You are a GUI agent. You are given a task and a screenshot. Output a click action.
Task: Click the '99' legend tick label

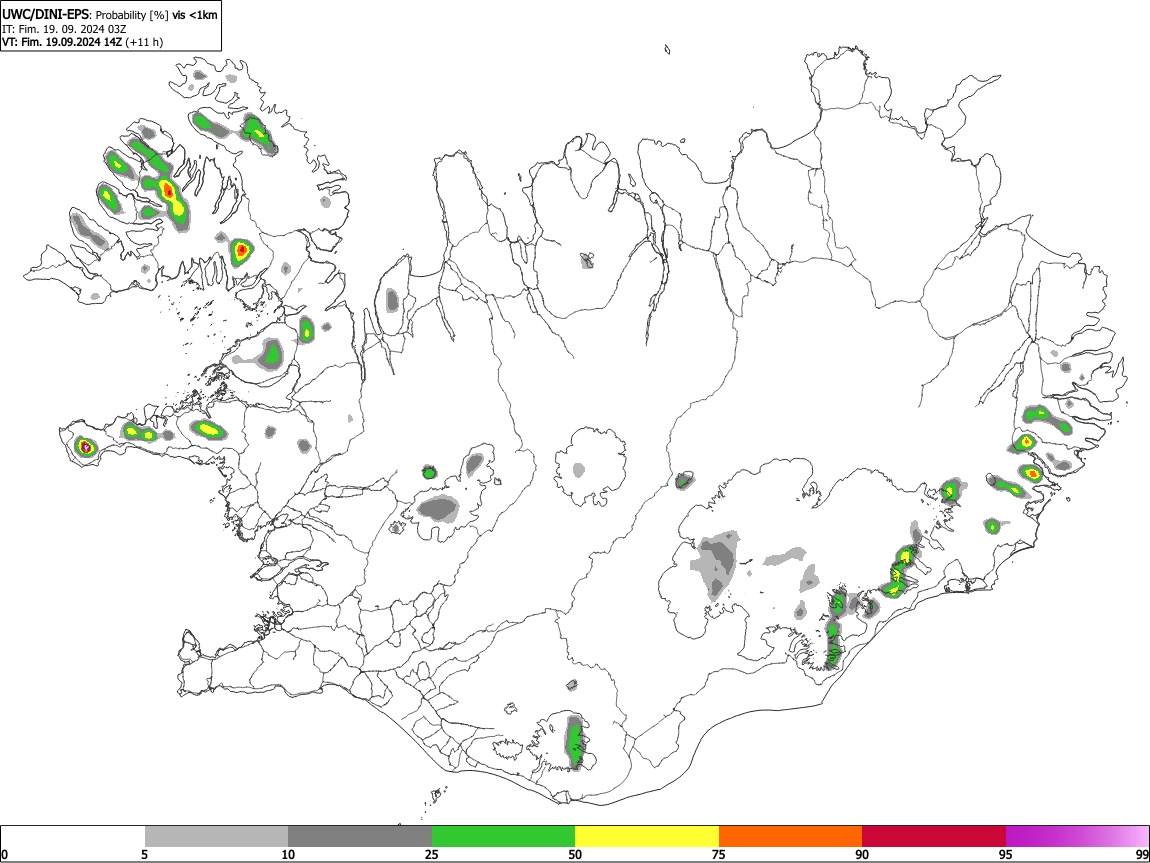[x=1141, y=854]
